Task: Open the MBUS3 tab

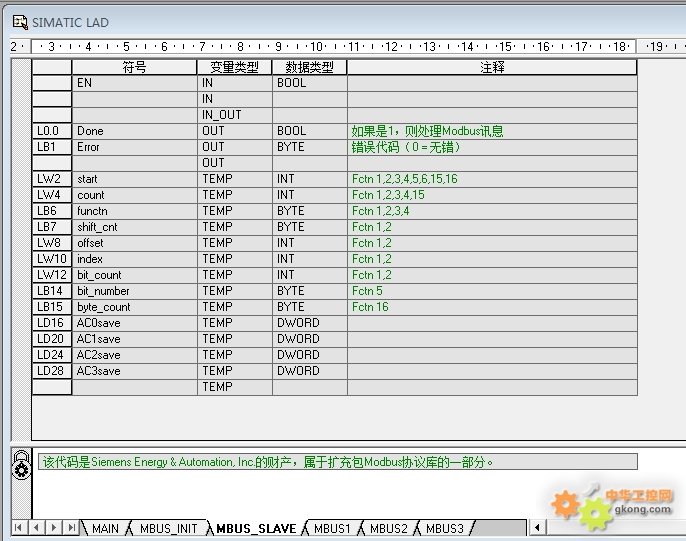Action: pyautogui.click(x=444, y=528)
